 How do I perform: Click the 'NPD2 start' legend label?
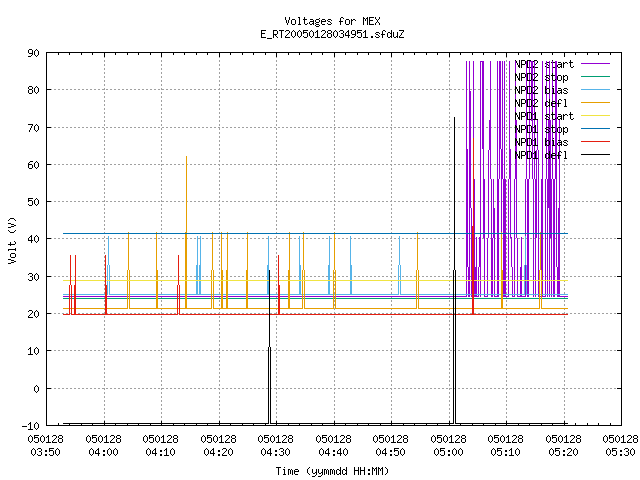(x=544, y=64)
